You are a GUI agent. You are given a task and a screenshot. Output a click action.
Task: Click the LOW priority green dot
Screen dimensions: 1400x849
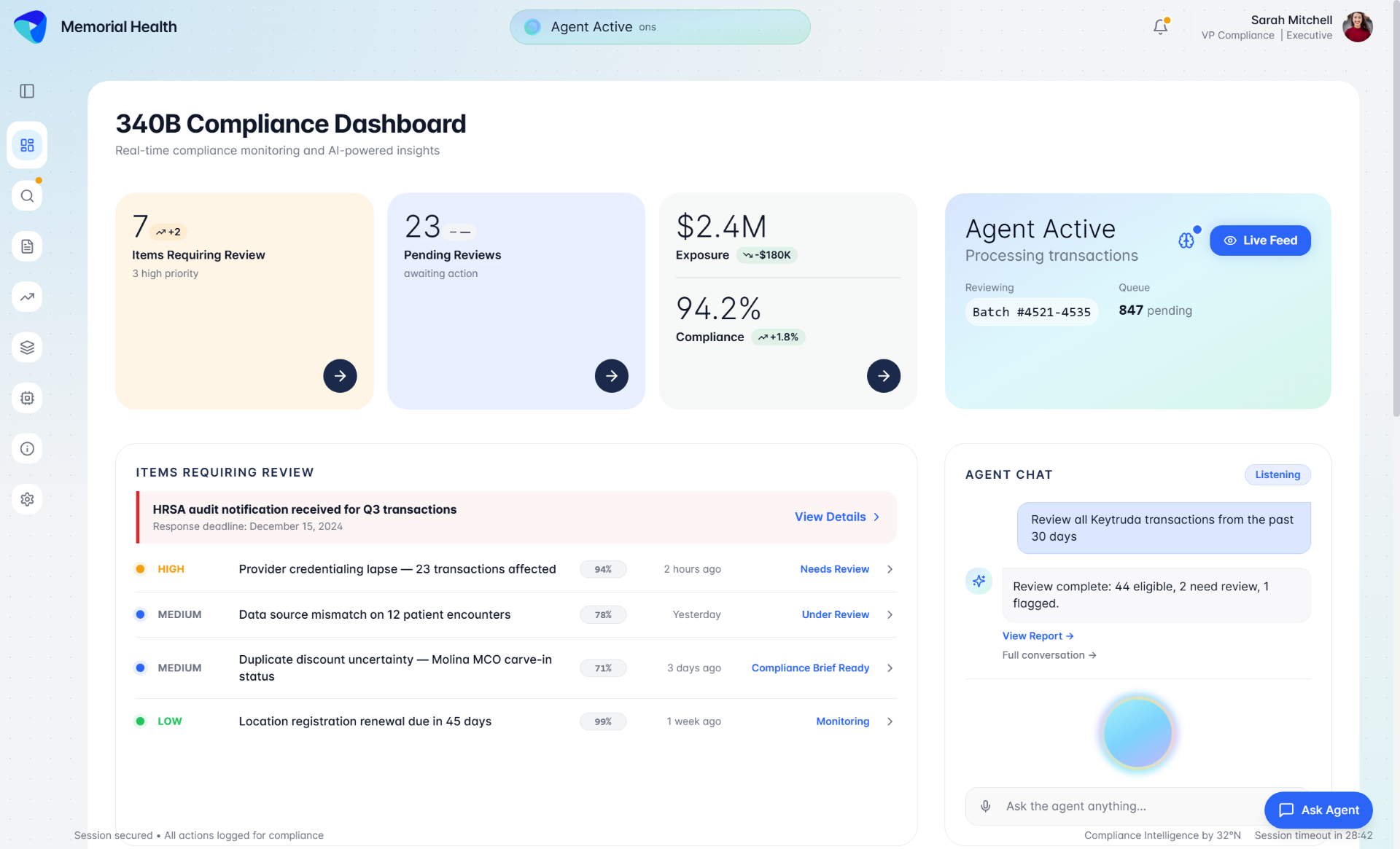tap(140, 721)
